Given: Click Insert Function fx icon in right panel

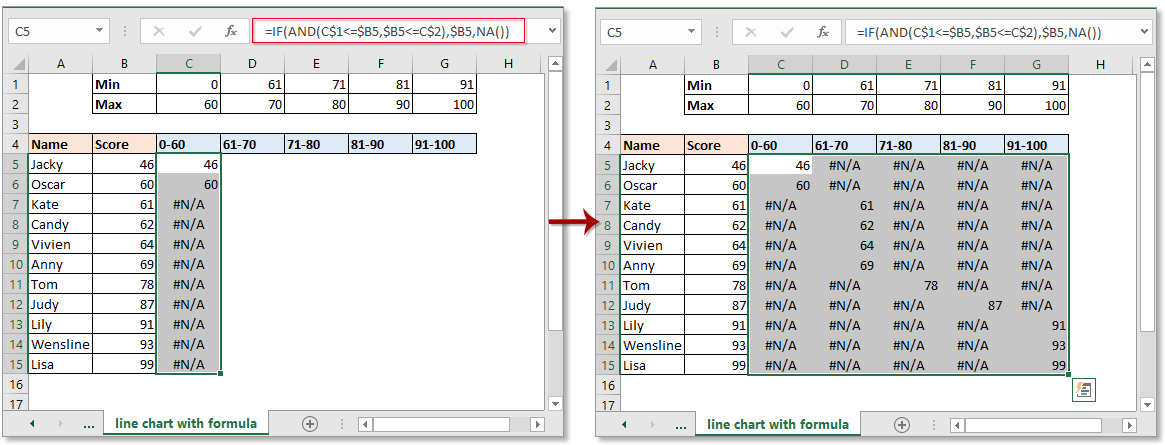Looking at the screenshot, I should point(822,32).
